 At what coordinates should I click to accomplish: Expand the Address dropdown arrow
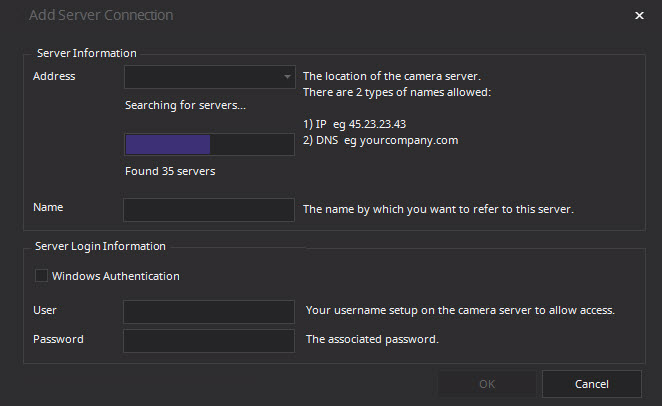[x=287, y=77]
